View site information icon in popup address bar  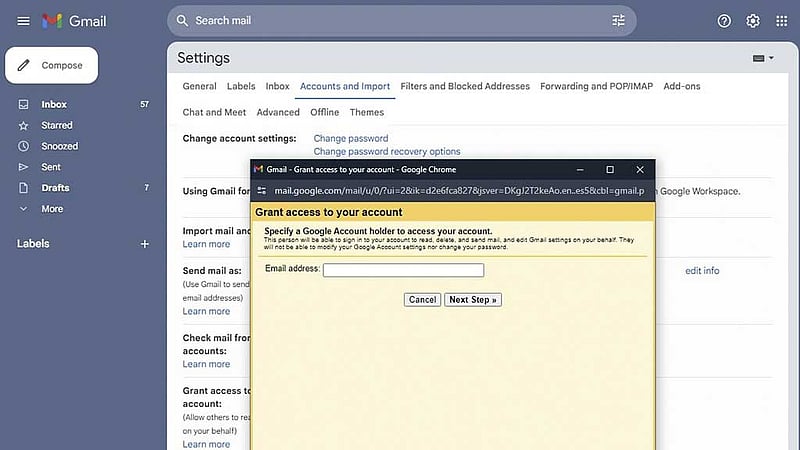262,190
